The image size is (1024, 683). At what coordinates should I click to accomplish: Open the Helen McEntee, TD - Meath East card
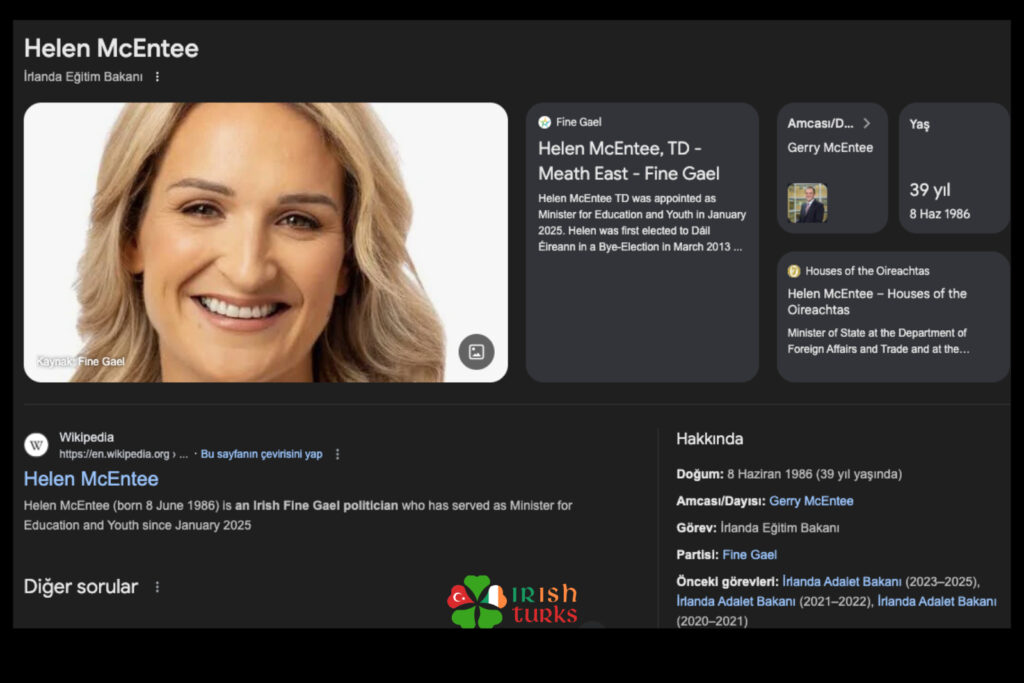point(642,242)
